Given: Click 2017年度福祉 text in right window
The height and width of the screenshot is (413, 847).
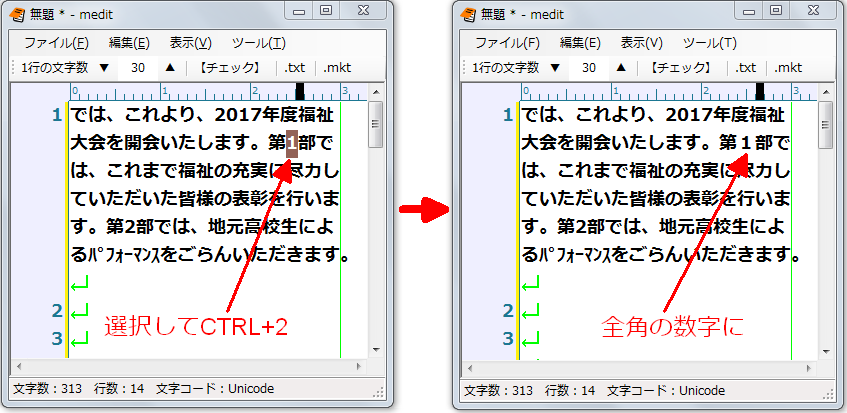Looking at the screenshot, I should click(725, 116).
